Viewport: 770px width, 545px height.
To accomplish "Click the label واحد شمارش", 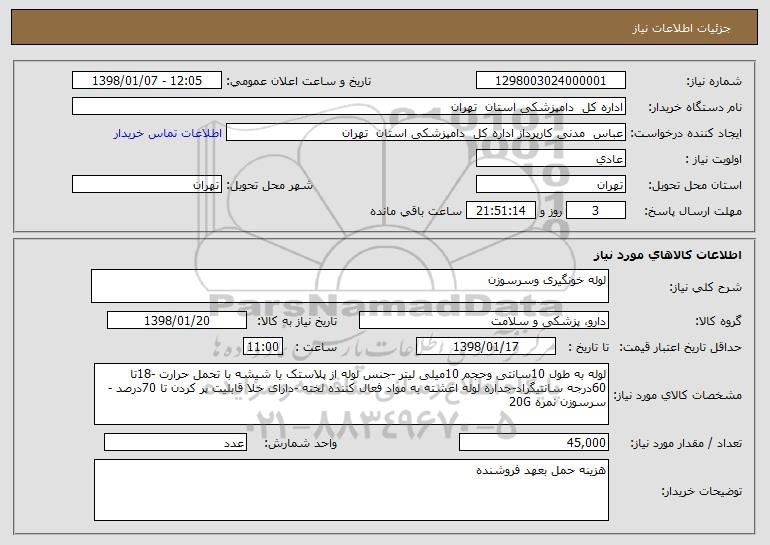I will [301, 443].
